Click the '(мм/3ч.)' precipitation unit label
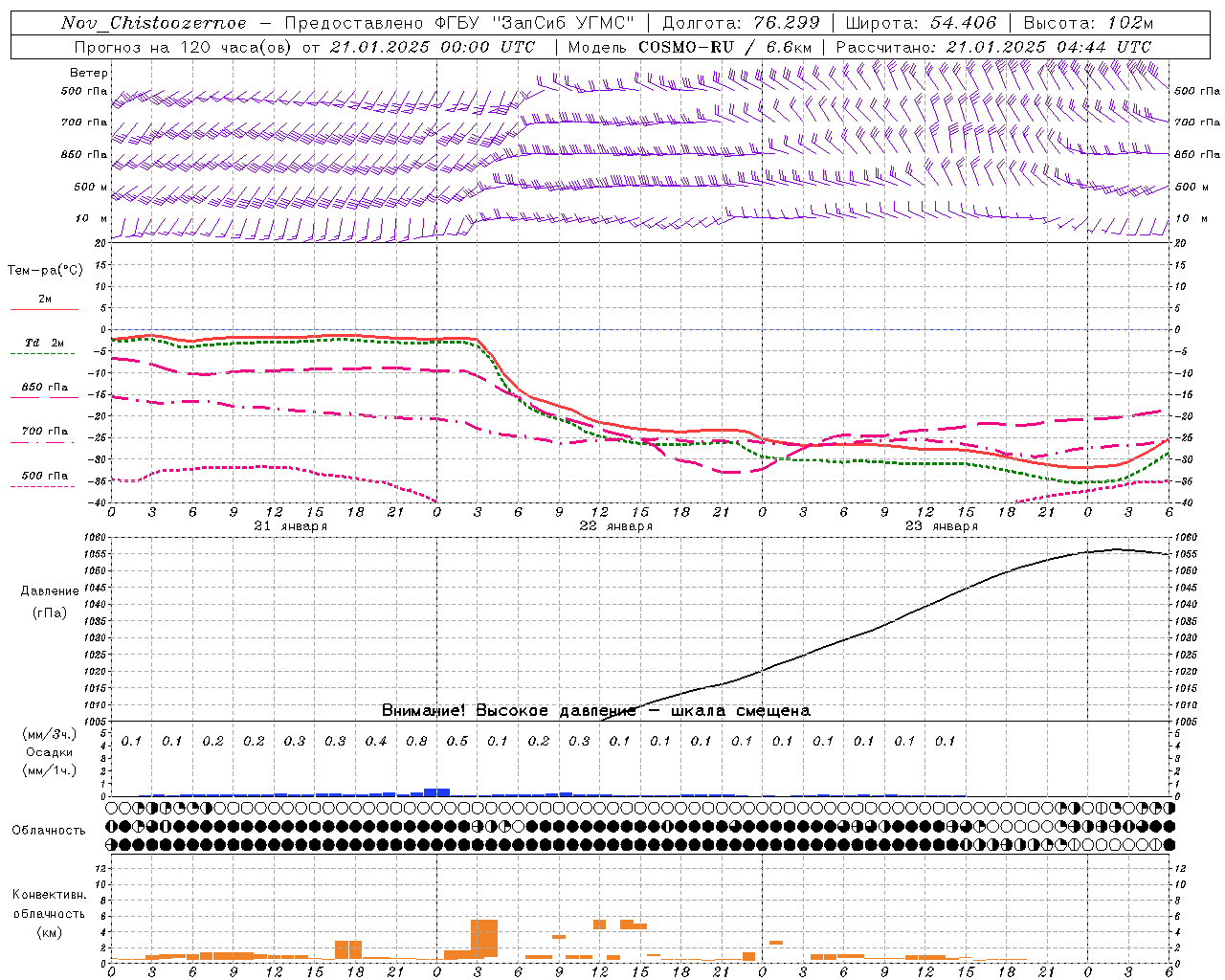The height and width of the screenshot is (980, 1225). (x=51, y=734)
